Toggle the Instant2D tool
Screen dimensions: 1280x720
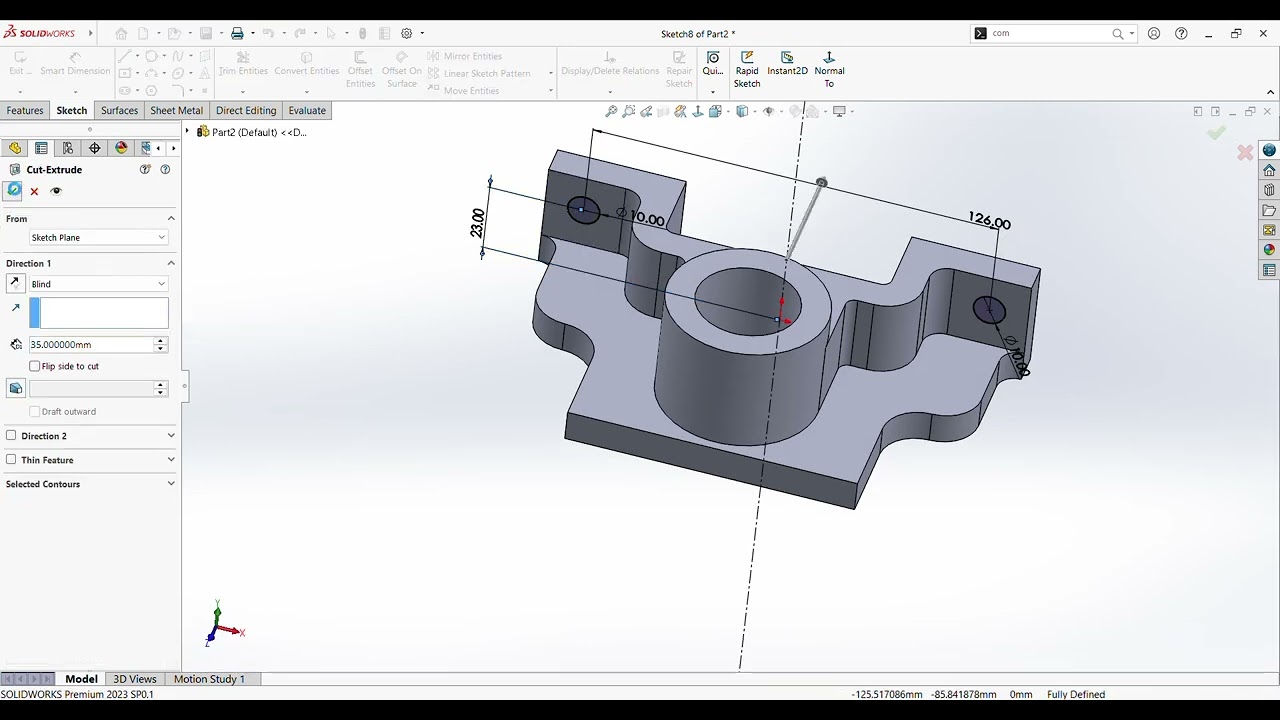pos(787,64)
